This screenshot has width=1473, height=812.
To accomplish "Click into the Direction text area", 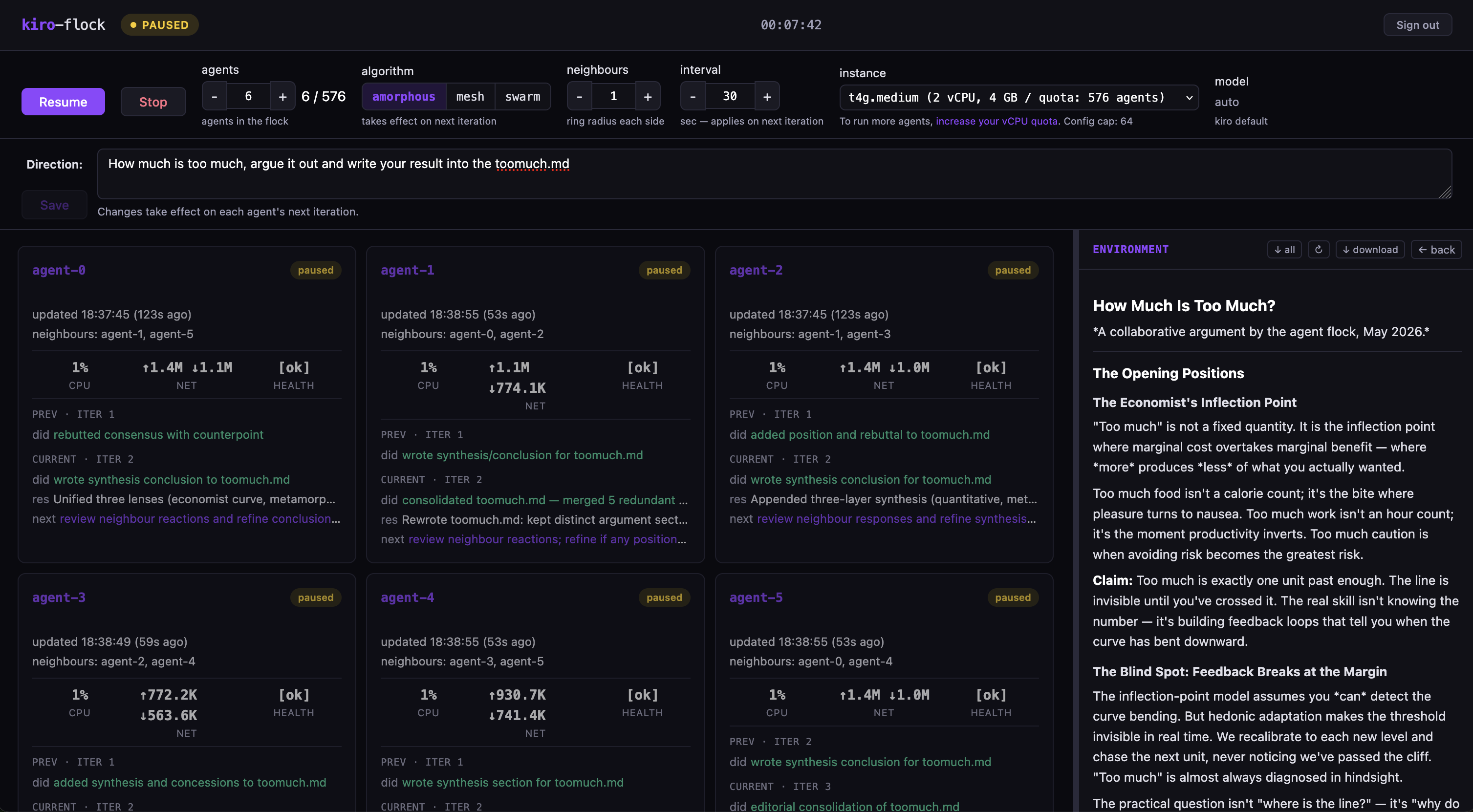I will [x=774, y=174].
